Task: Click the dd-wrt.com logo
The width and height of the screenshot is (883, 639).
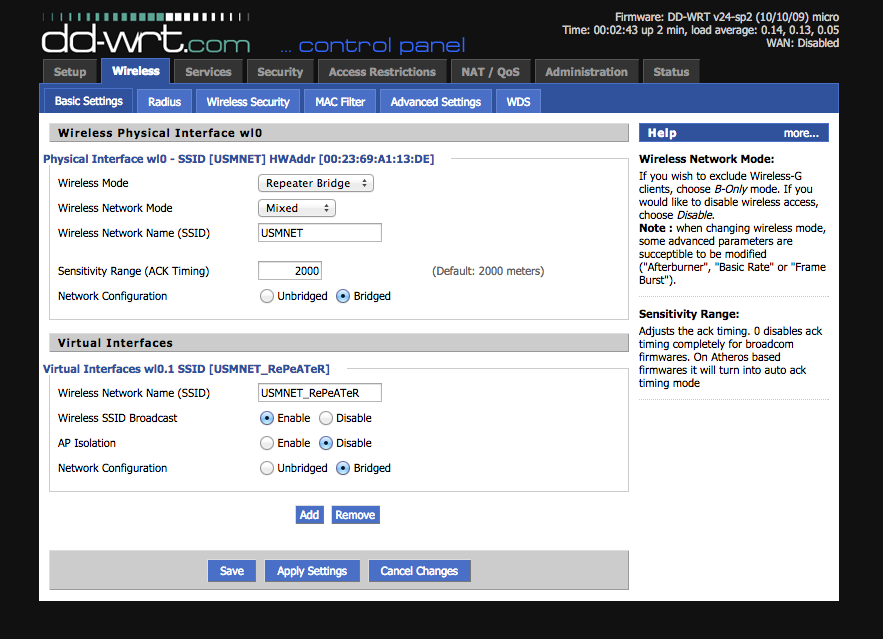Action: pyautogui.click(x=146, y=34)
